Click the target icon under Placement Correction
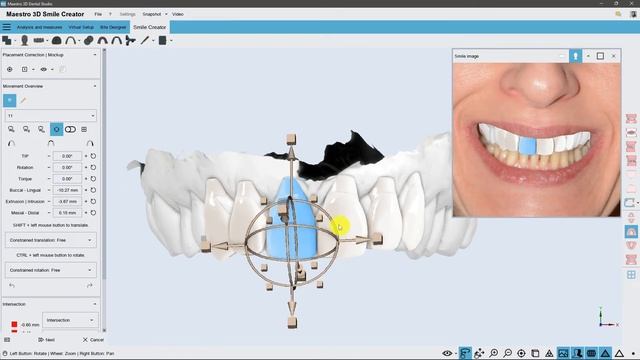 (x=10, y=69)
